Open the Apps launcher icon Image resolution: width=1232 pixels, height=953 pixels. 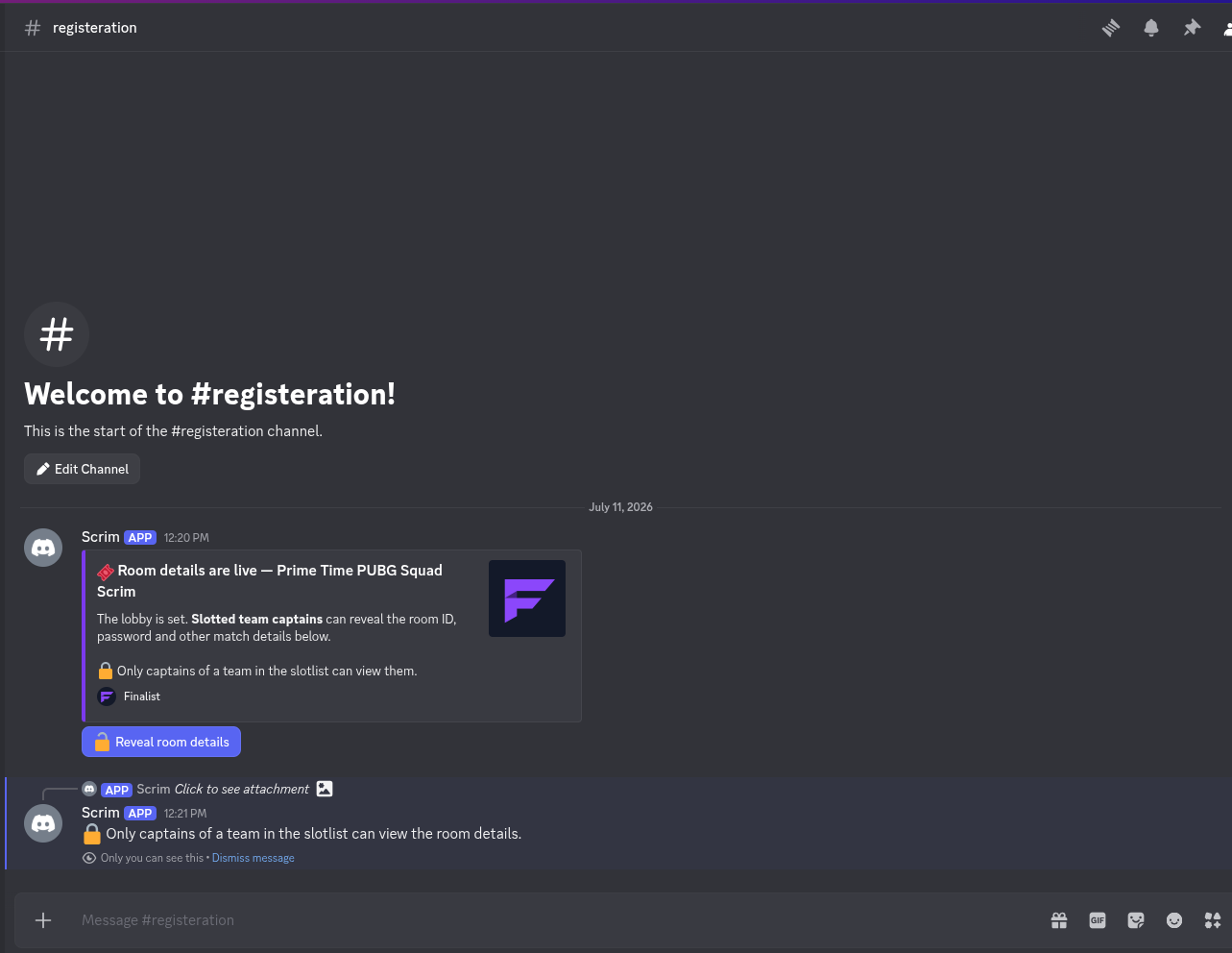point(1213,920)
